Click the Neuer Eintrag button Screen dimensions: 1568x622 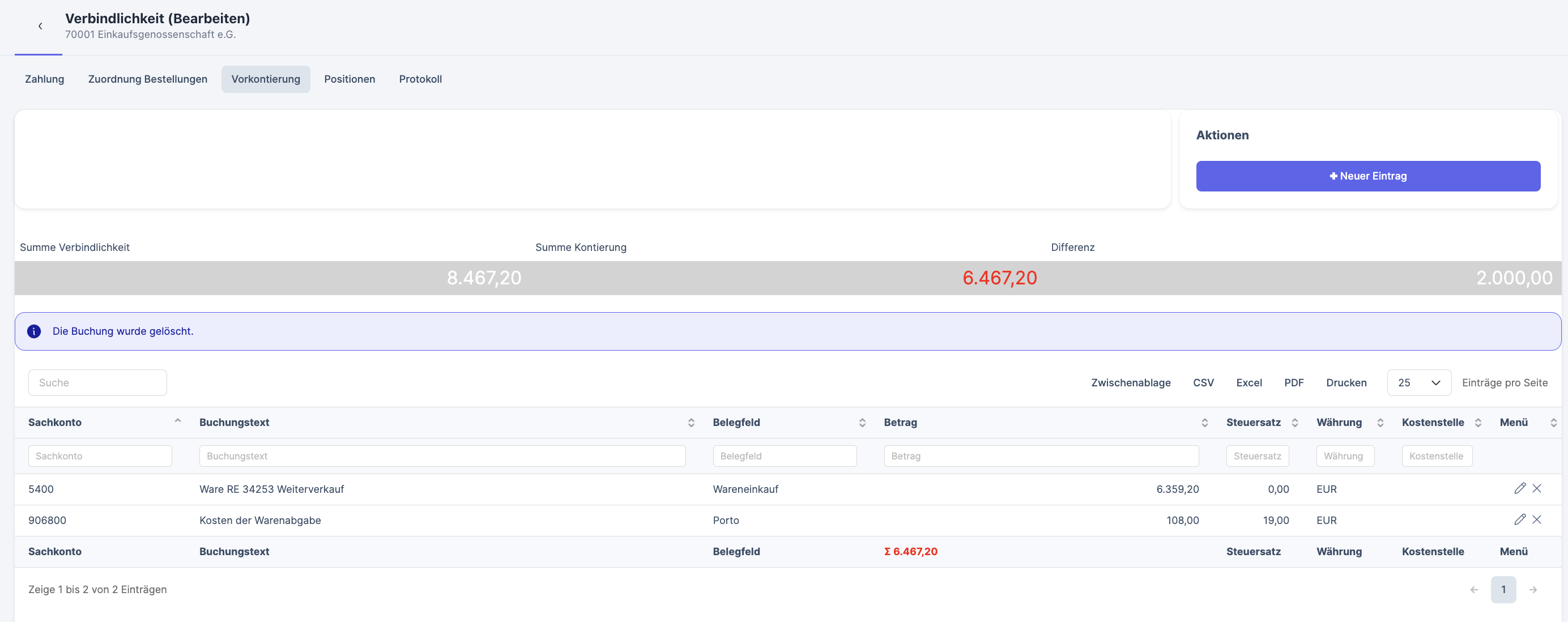(1367, 176)
